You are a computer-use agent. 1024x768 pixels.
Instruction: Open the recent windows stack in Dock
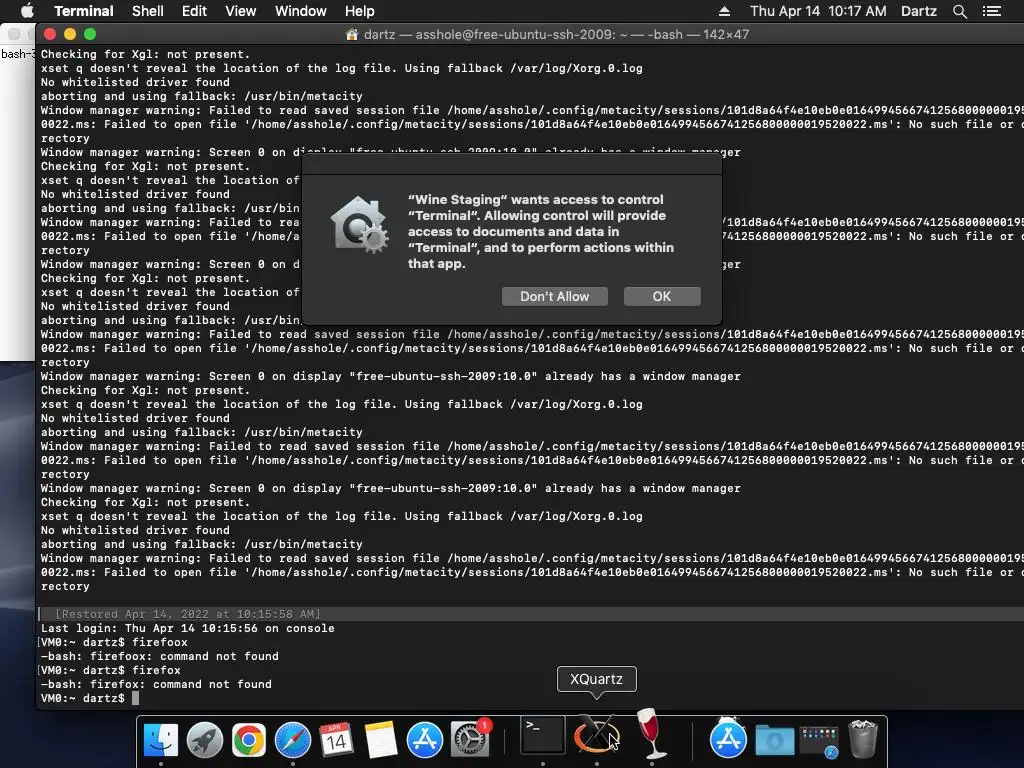click(x=819, y=741)
